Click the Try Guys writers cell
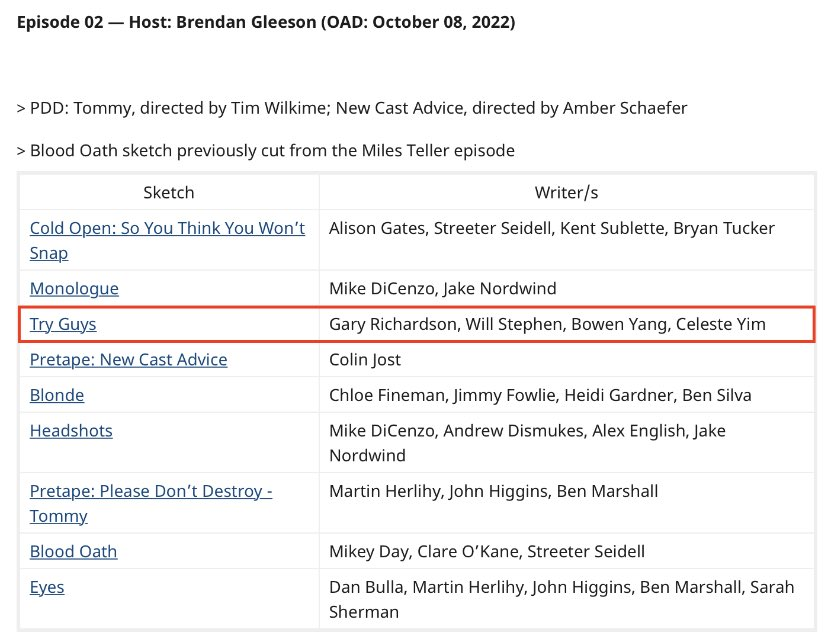 point(567,324)
